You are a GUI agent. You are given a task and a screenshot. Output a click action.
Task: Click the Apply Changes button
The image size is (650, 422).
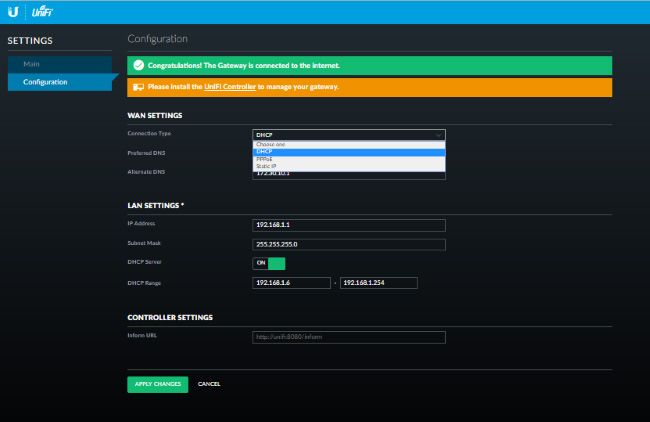point(157,384)
